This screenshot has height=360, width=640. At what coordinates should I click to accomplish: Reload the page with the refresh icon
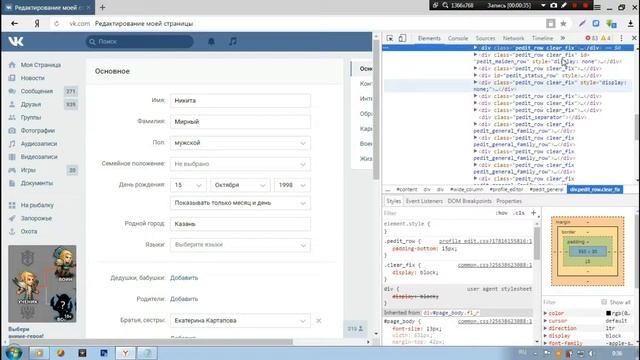[56, 24]
